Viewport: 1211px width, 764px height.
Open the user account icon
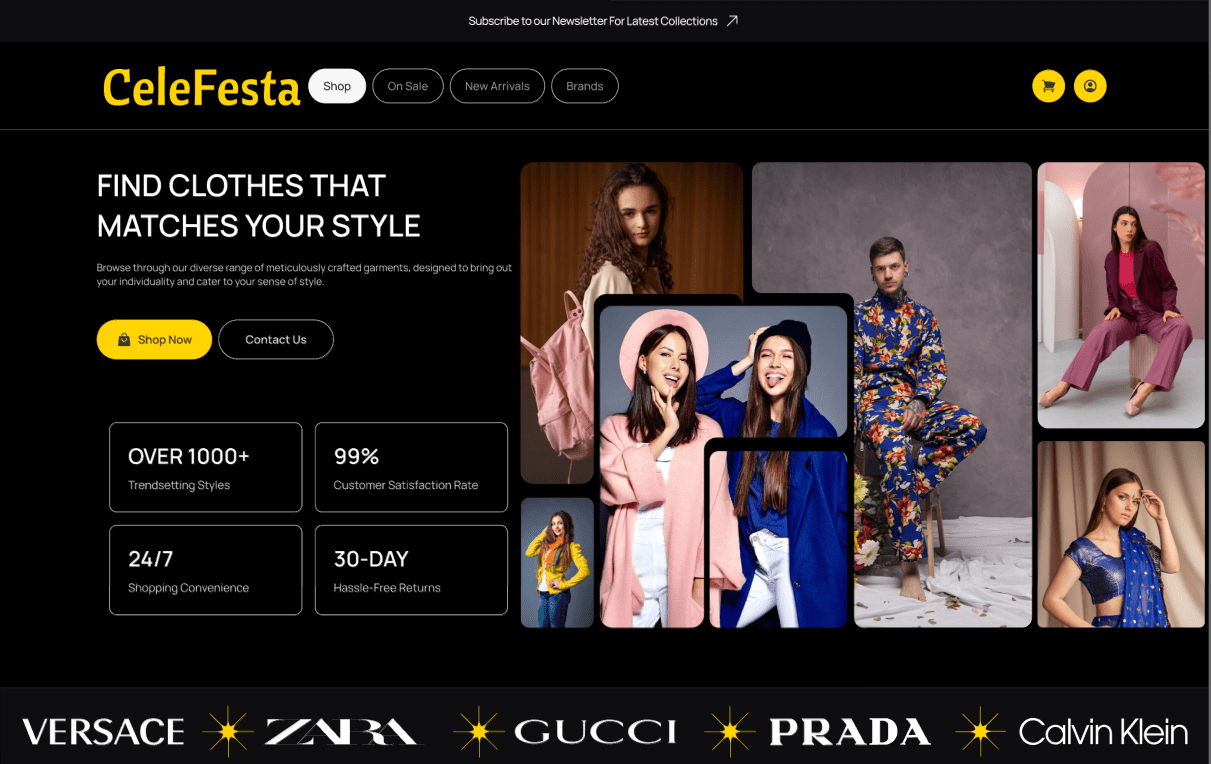pos(1090,86)
